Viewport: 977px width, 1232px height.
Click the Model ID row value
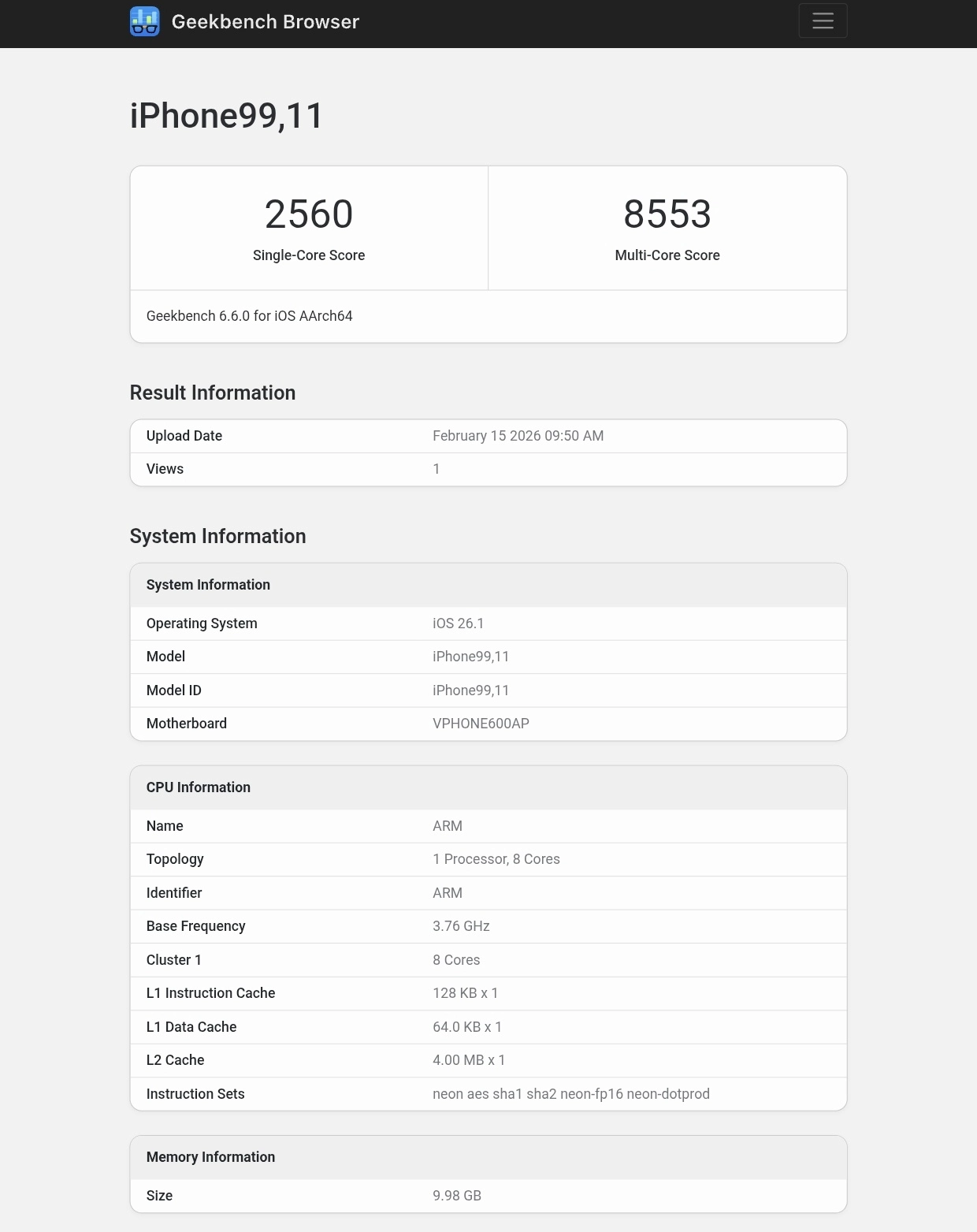[470, 690]
